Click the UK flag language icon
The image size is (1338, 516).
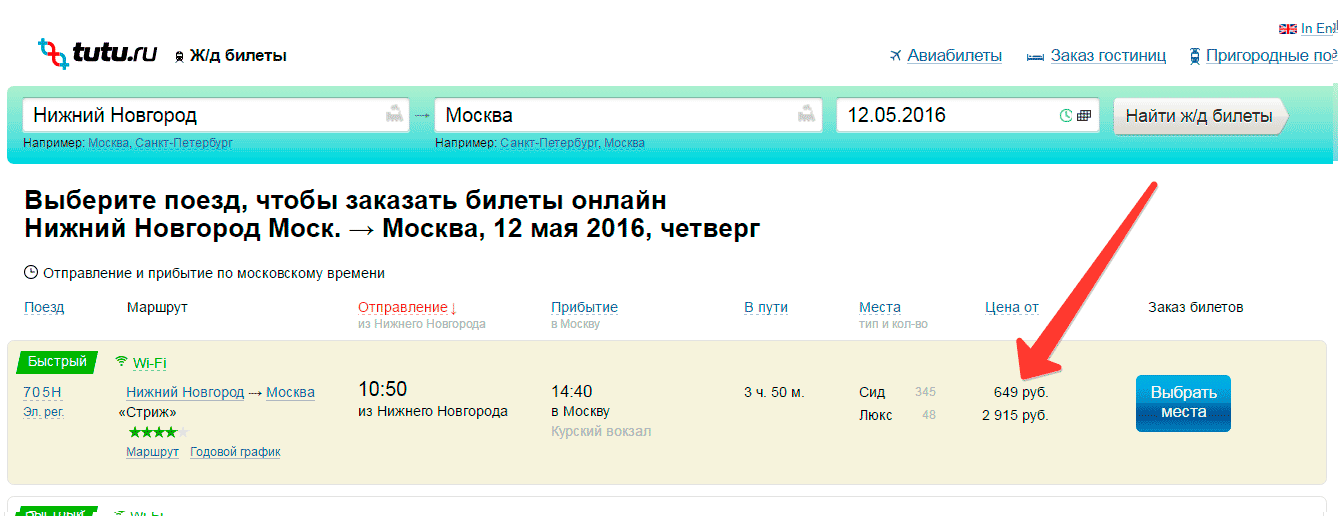[1288, 29]
